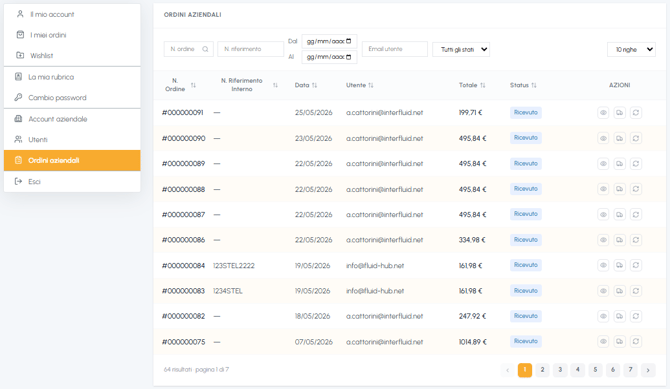Viewport: 670px width, 389px height.
Task: Click the truck icon for order #000000091
Action: pyautogui.click(x=619, y=113)
